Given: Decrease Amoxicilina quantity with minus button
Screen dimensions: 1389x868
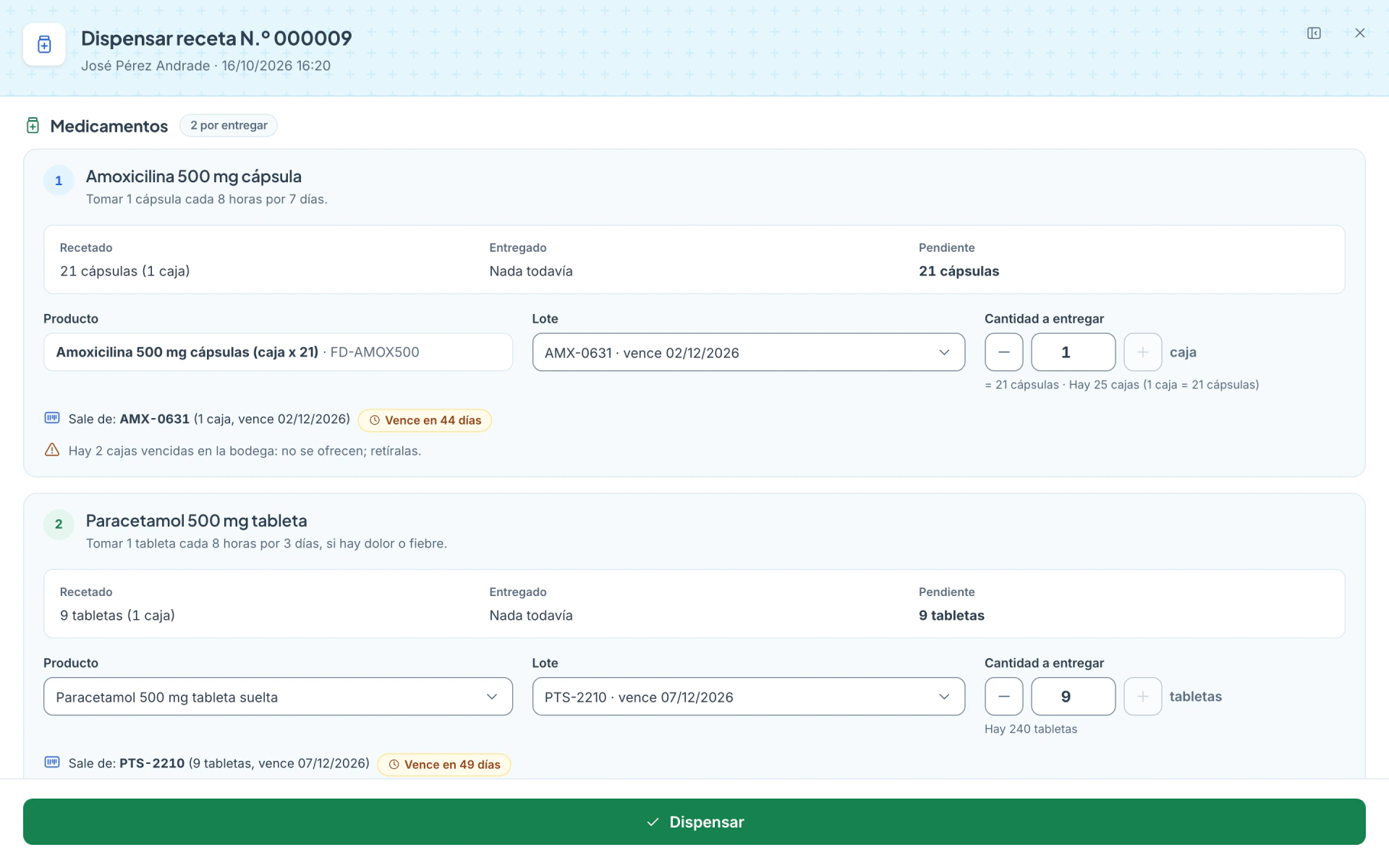Looking at the screenshot, I should [1003, 352].
